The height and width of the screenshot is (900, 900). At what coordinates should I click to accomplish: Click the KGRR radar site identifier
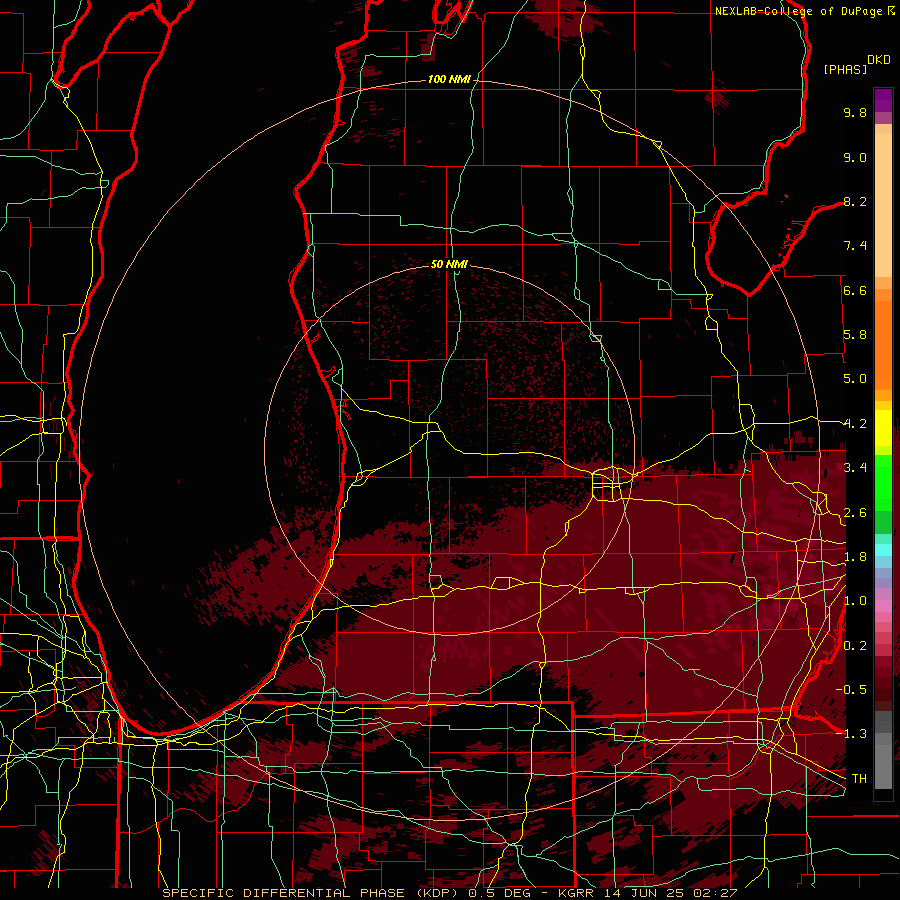click(578, 893)
